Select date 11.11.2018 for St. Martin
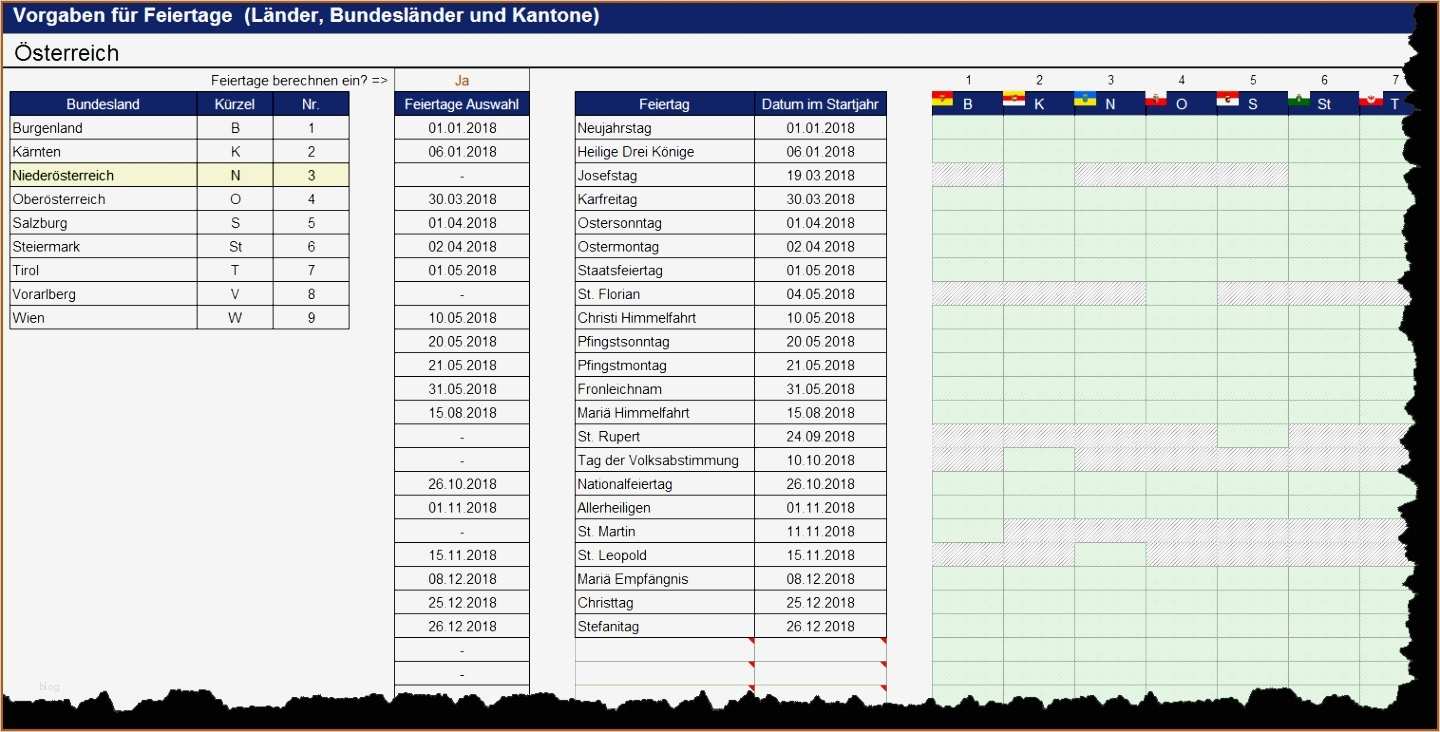 point(820,531)
